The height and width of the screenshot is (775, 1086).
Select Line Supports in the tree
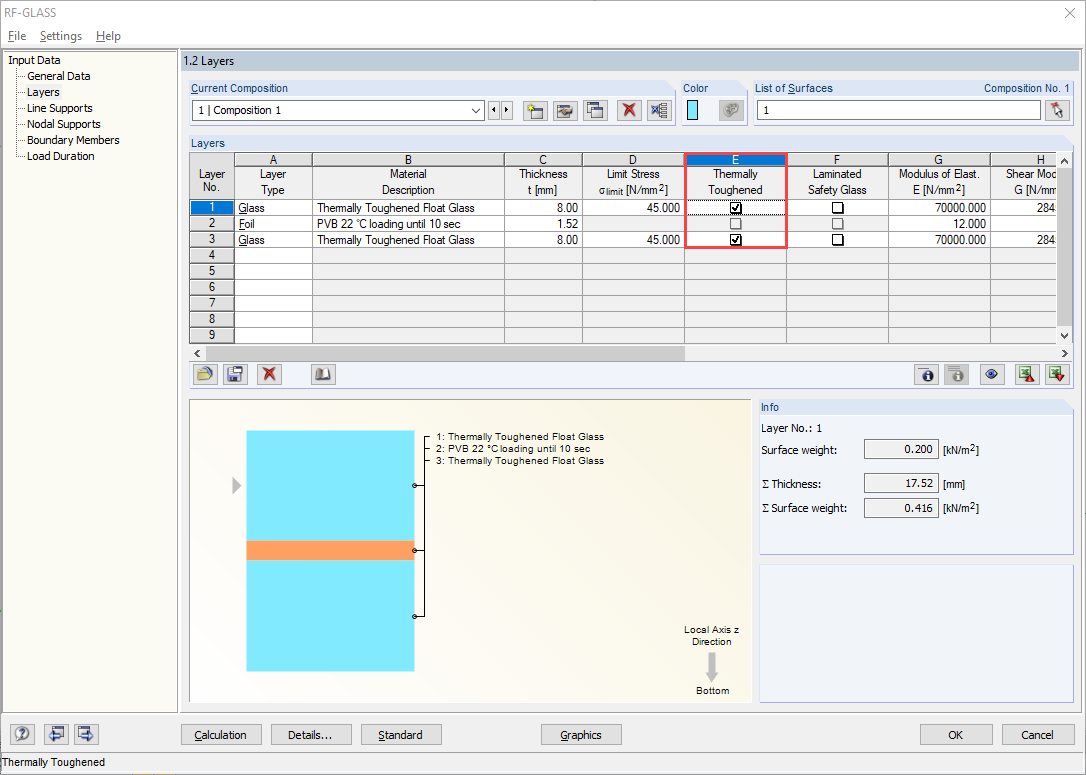(x=60, y=108)
